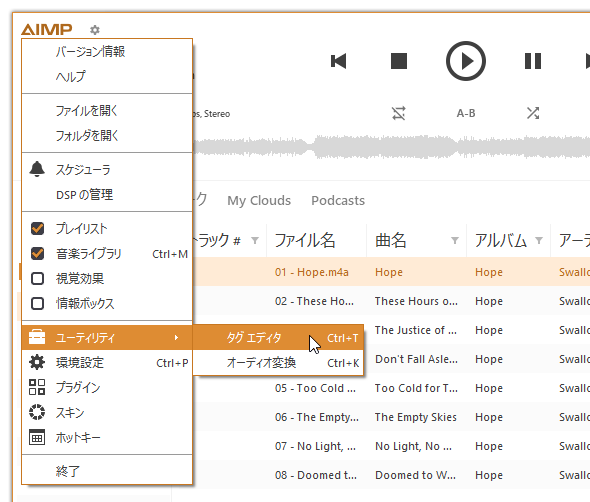Image resolution: width=590 pixels, height=502 pixels.
Task: Enable the 視覚効果 checkbox
Action: [37, 278]
